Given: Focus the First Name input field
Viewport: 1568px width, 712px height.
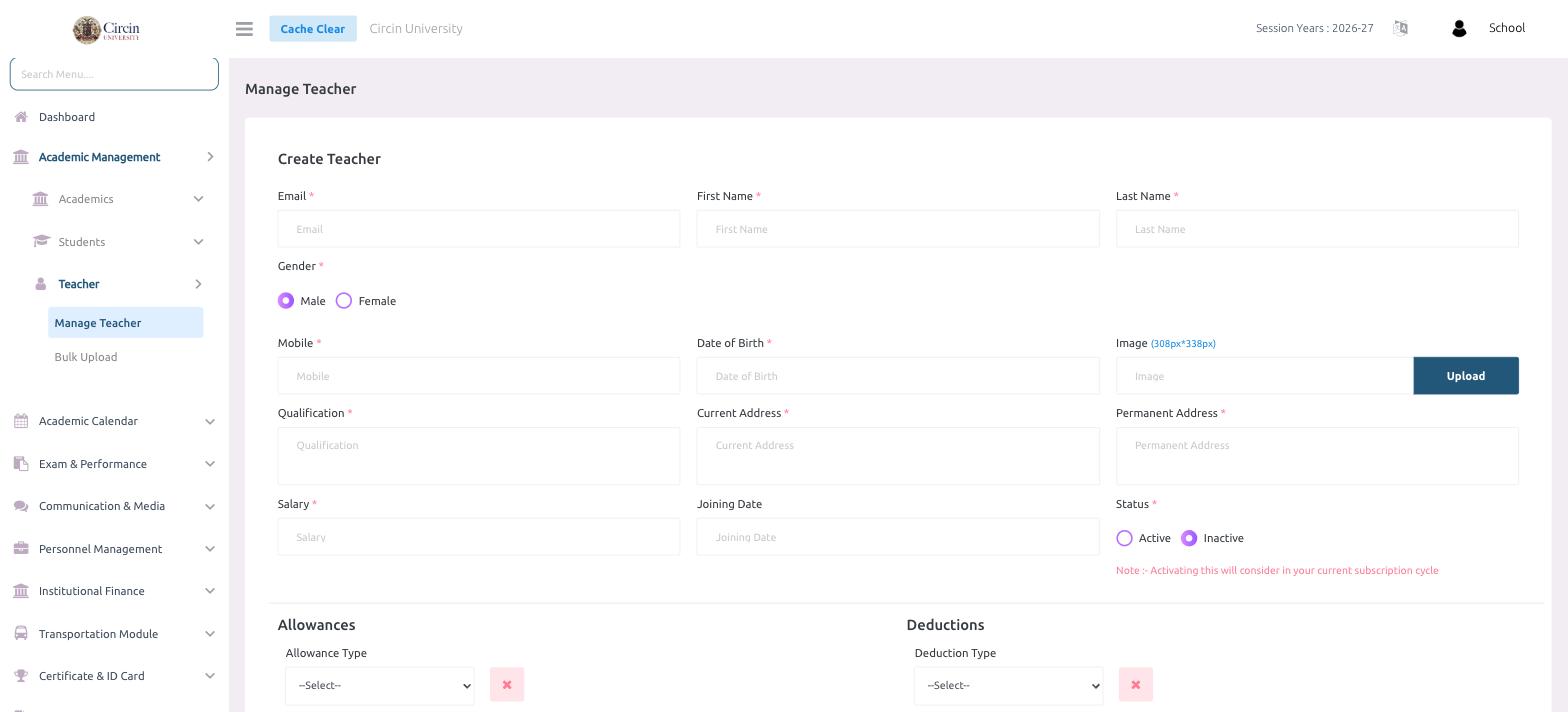Looking at the screenshot, I should 898,229.
